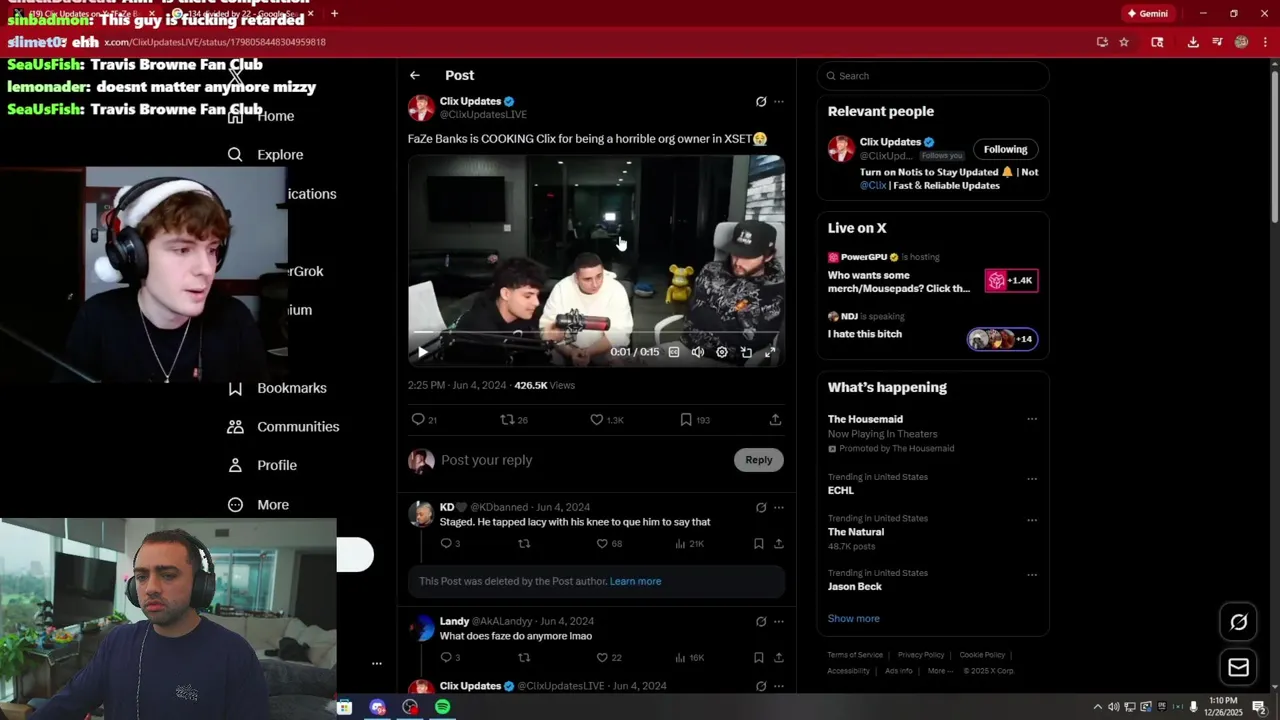This screenshot has width=1280, height=720.
Task: Share the main Clix Updates post
Action: click(775, 420)
